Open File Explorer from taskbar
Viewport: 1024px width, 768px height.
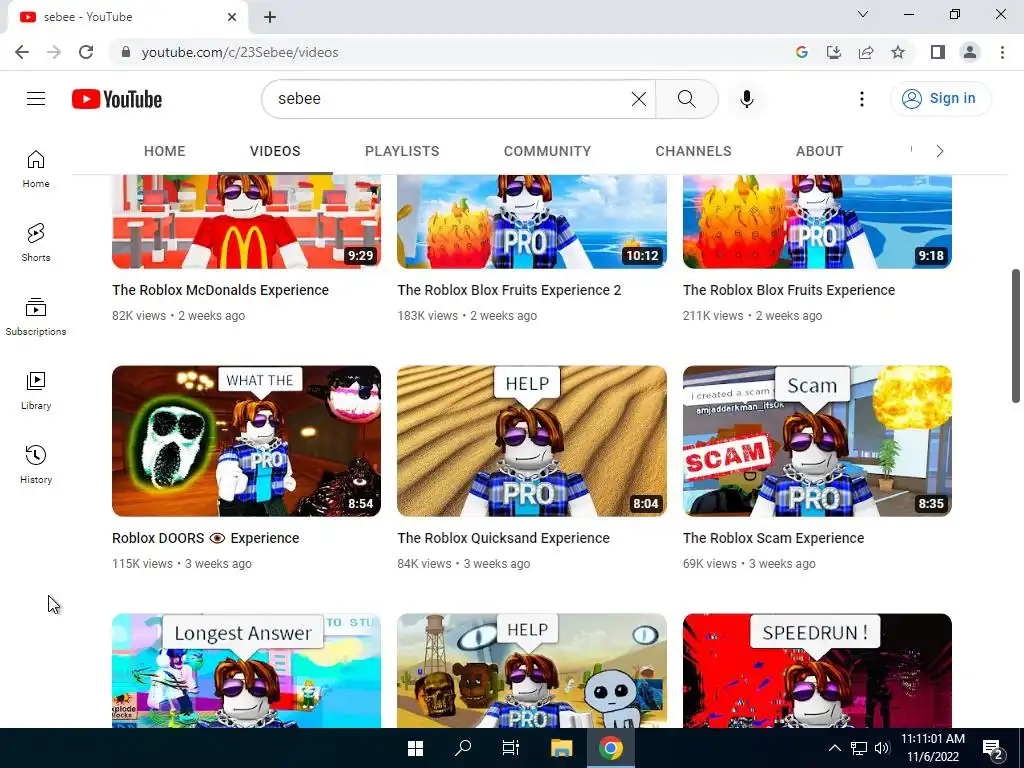pyautogui.click(x=561, y=748)
